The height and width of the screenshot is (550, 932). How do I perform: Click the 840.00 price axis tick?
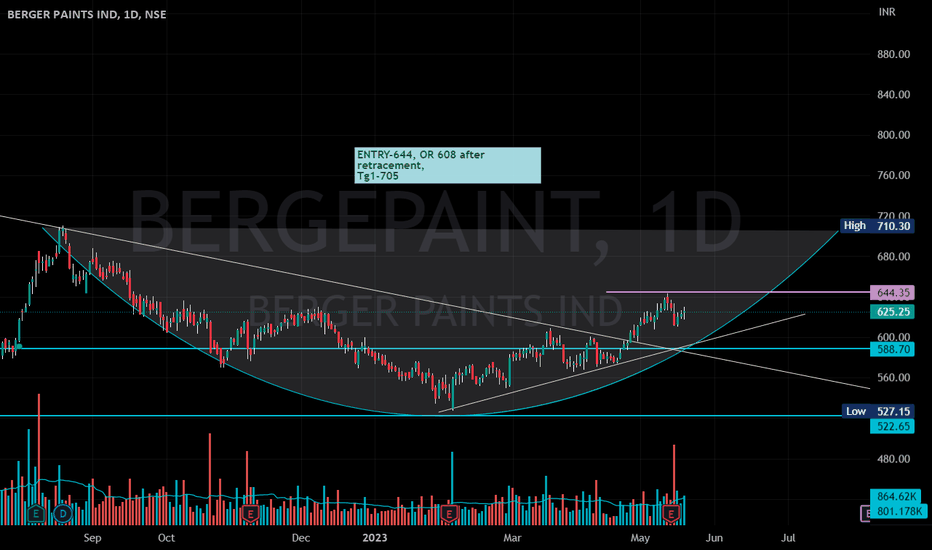893,95
